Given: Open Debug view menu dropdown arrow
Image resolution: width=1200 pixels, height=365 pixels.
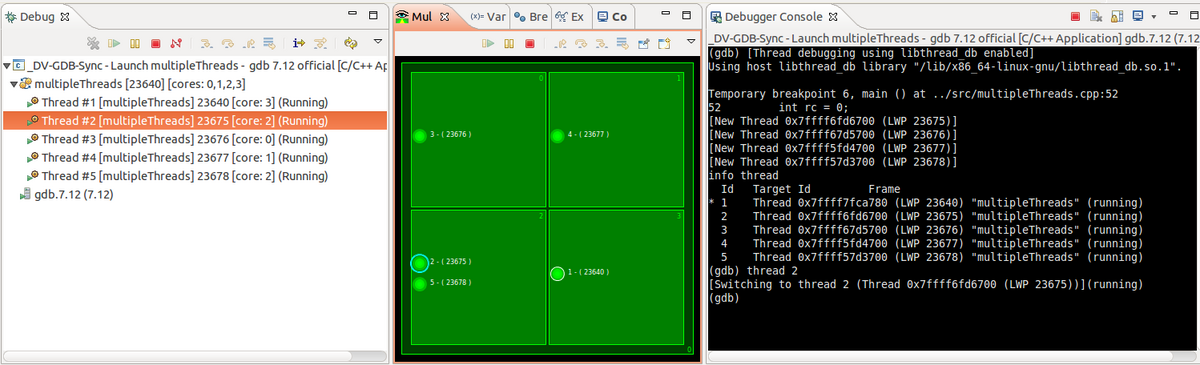Looking at the screenshot, I should 378,43.
